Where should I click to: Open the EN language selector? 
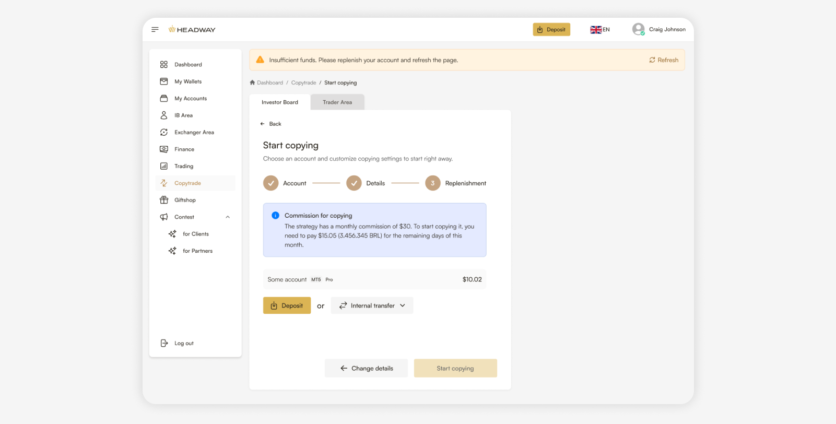click(x=600, y=30)
